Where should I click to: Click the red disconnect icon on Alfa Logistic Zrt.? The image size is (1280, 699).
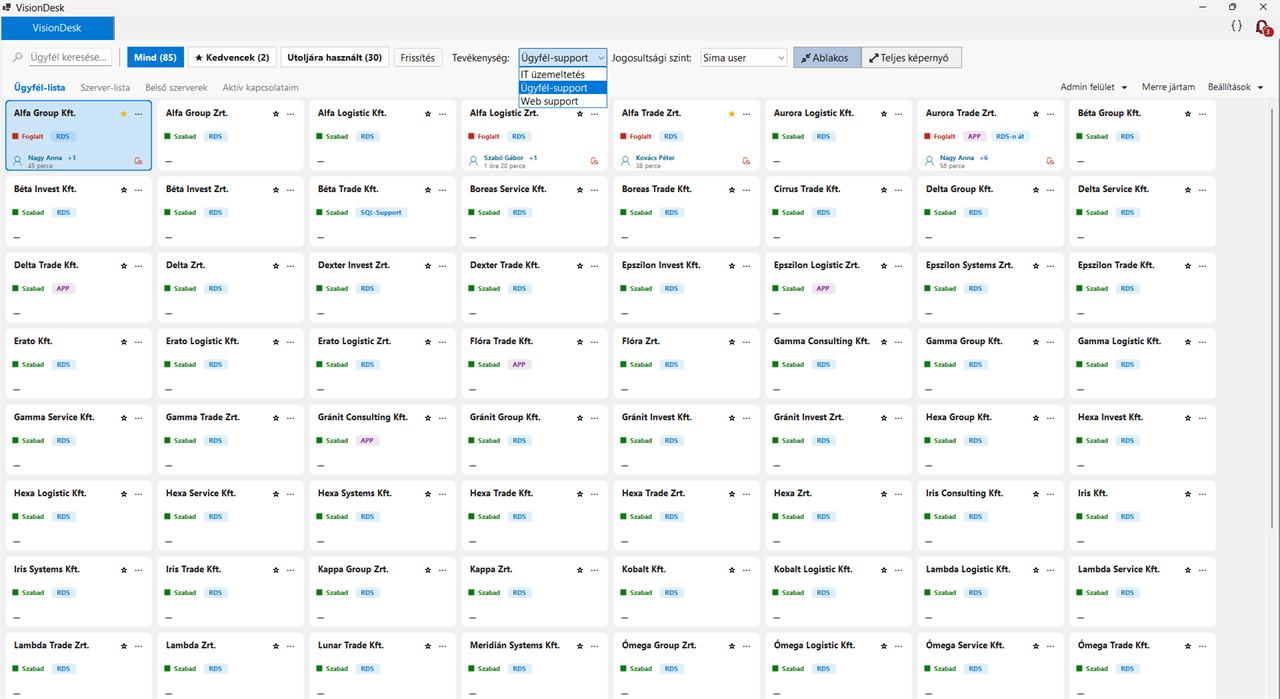coord(594,160)
